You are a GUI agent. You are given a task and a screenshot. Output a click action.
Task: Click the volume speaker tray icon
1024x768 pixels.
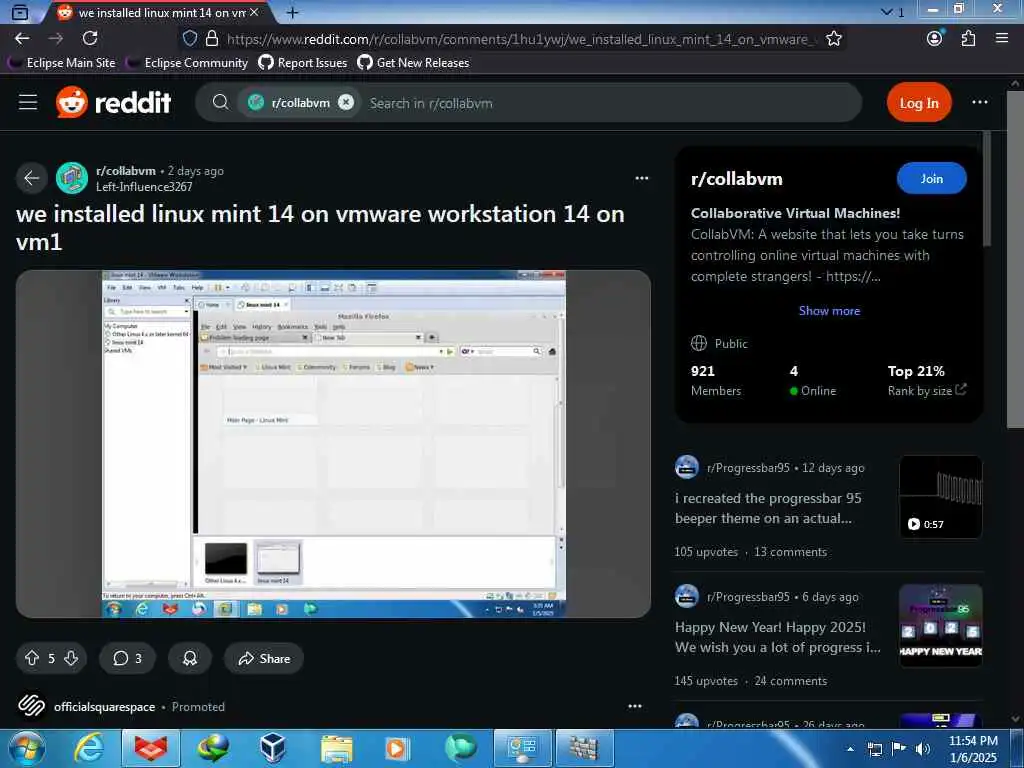click(922, 749)
